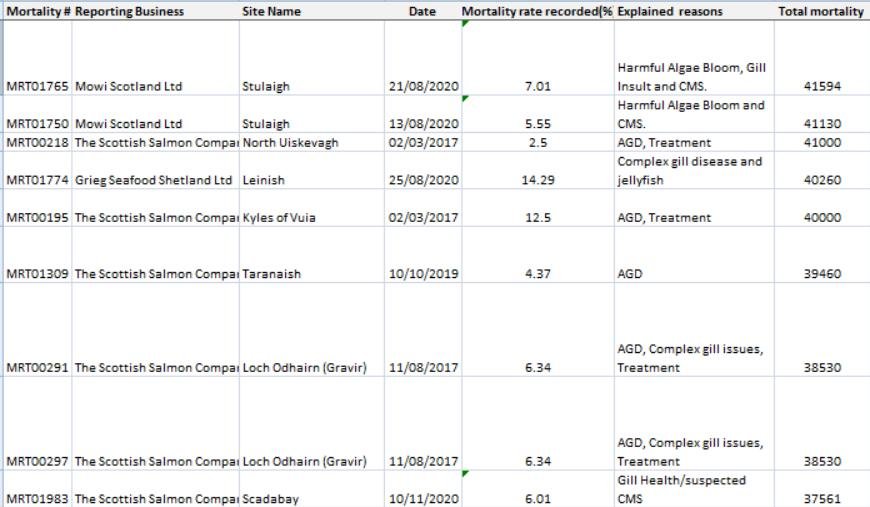870x507 pixels.
Task: Click the total mortality value 41594
Action: [822, 86]
